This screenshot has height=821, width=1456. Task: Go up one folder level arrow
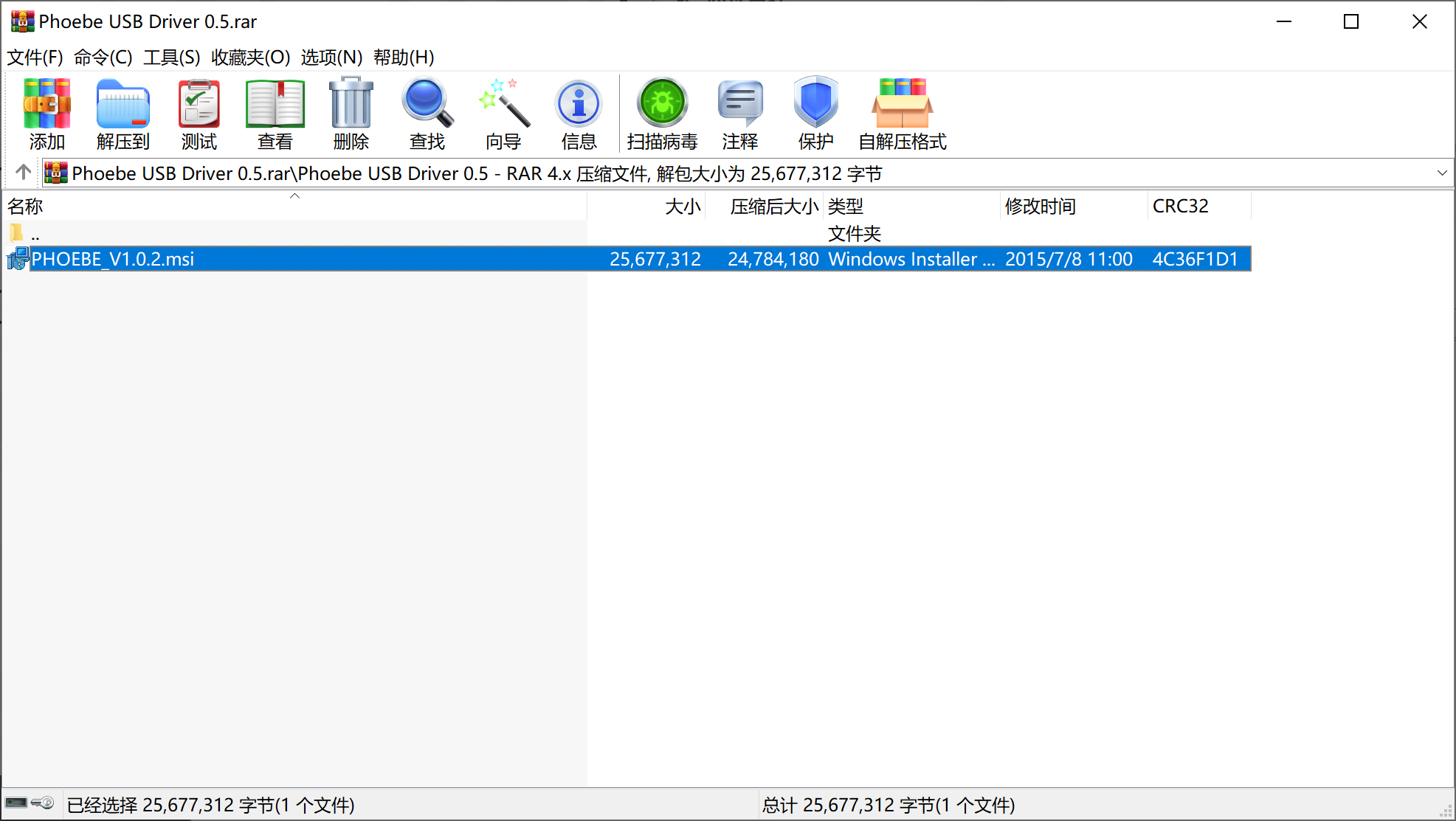[24, 173]
